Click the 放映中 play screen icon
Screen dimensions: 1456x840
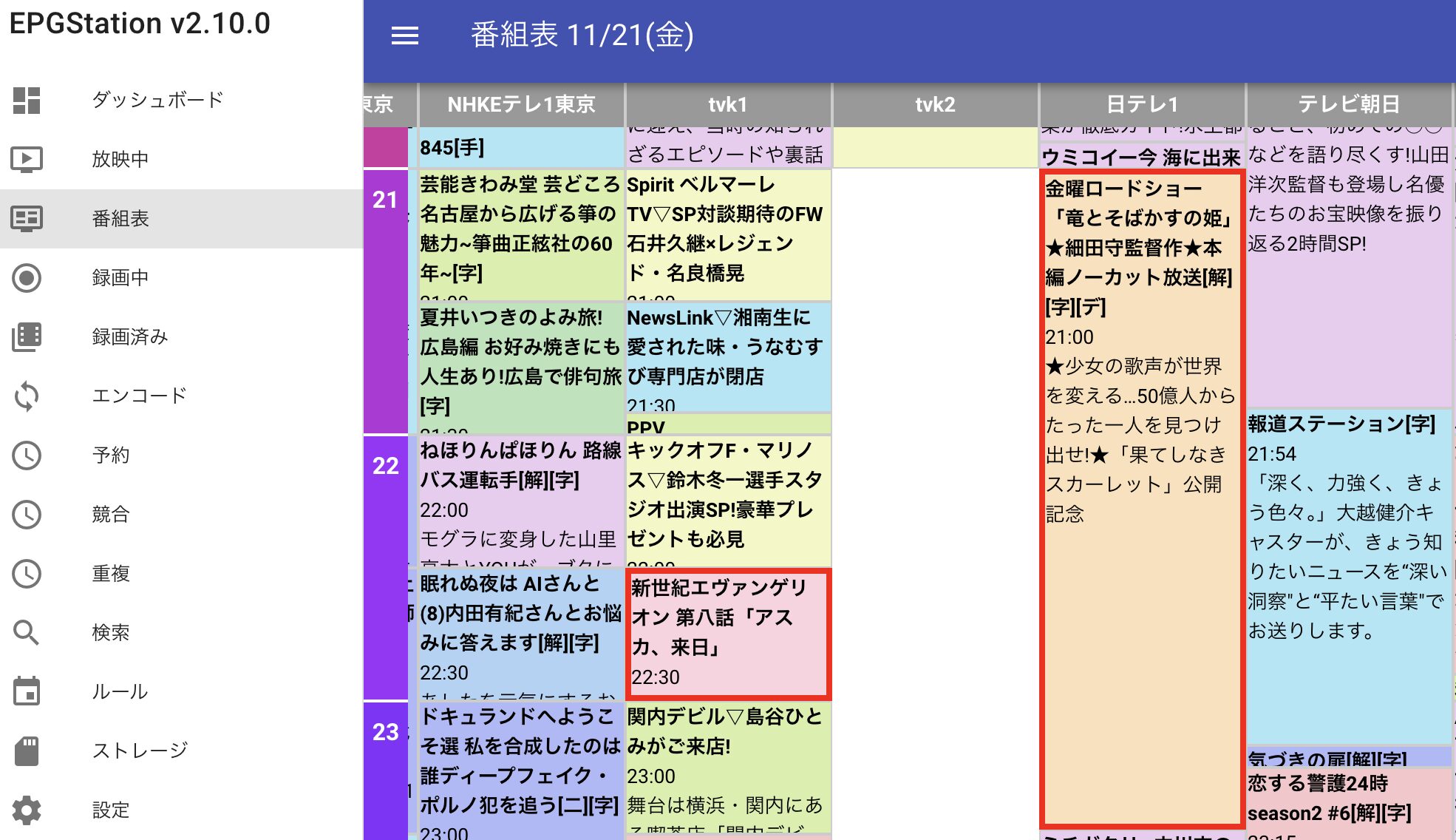pyautogui.click(x=27, y=160)
